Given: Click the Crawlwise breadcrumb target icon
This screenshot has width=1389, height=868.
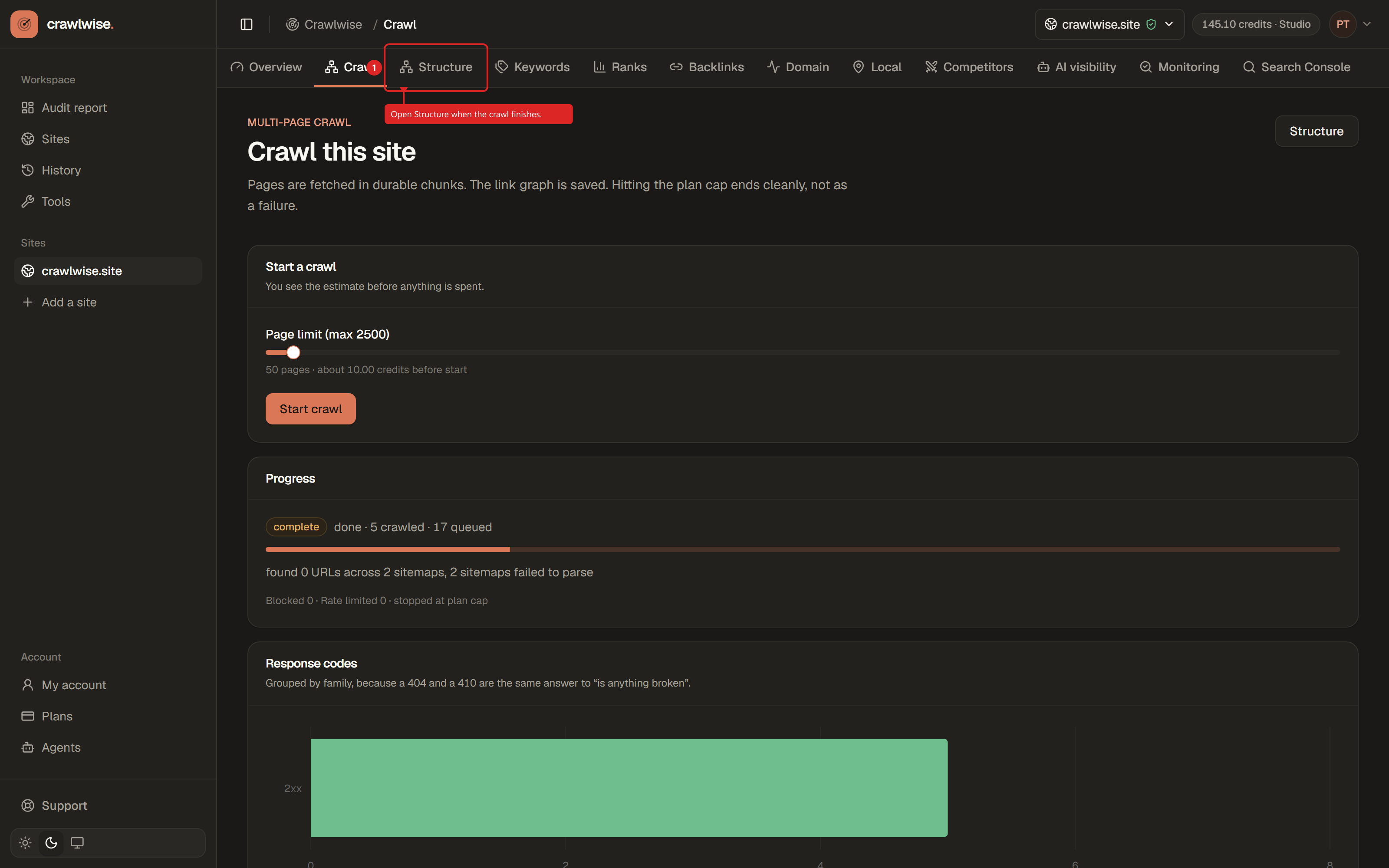Looking at the screenshot, I should click(x=292, y=24).
